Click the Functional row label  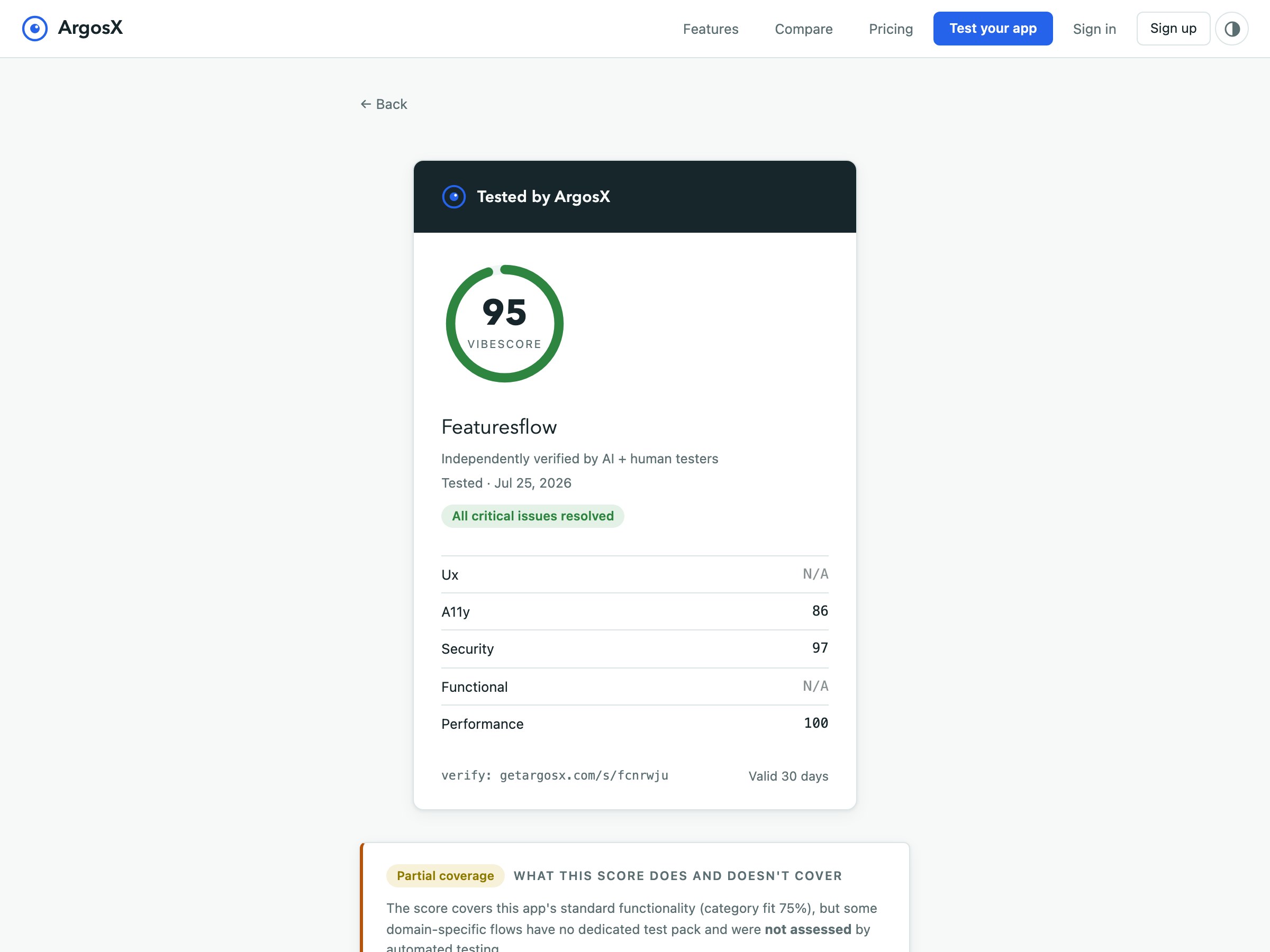click(x=474, y=687)
